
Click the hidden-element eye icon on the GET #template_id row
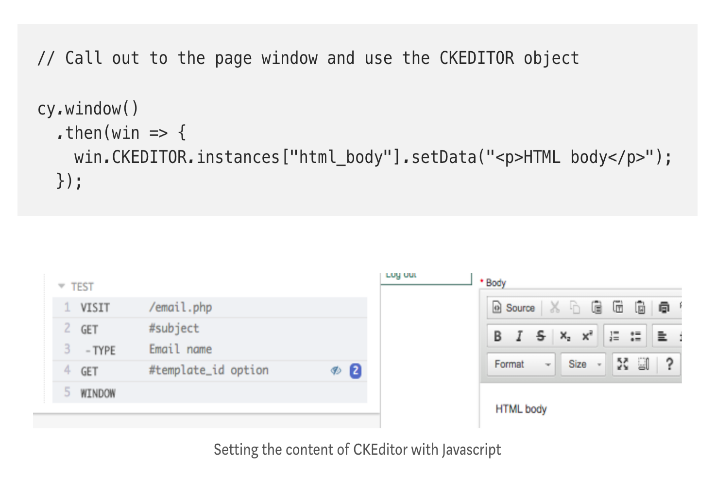(336, 370)
